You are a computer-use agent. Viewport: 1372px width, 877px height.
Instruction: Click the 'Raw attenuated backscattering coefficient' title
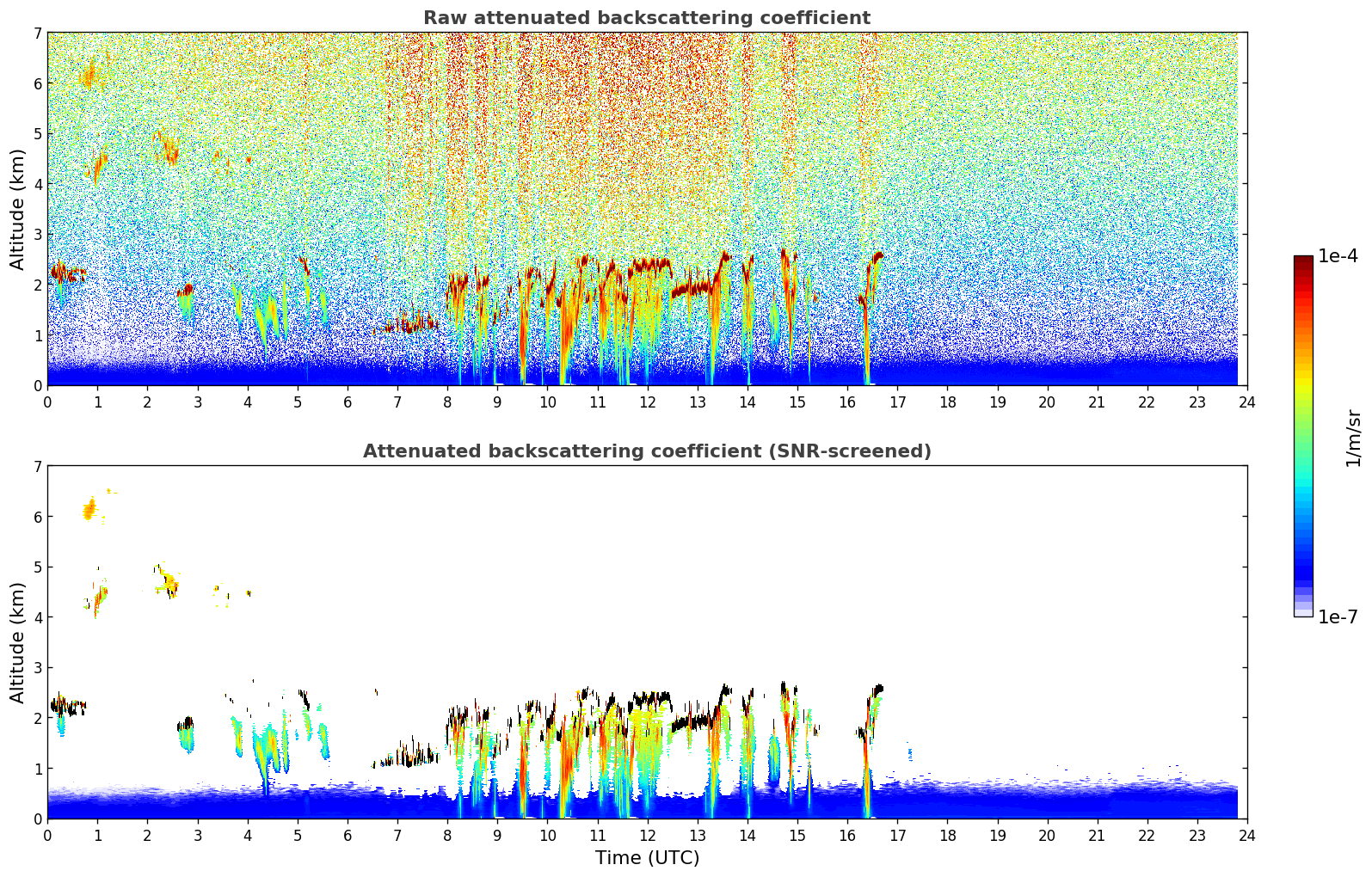[647, 18]
